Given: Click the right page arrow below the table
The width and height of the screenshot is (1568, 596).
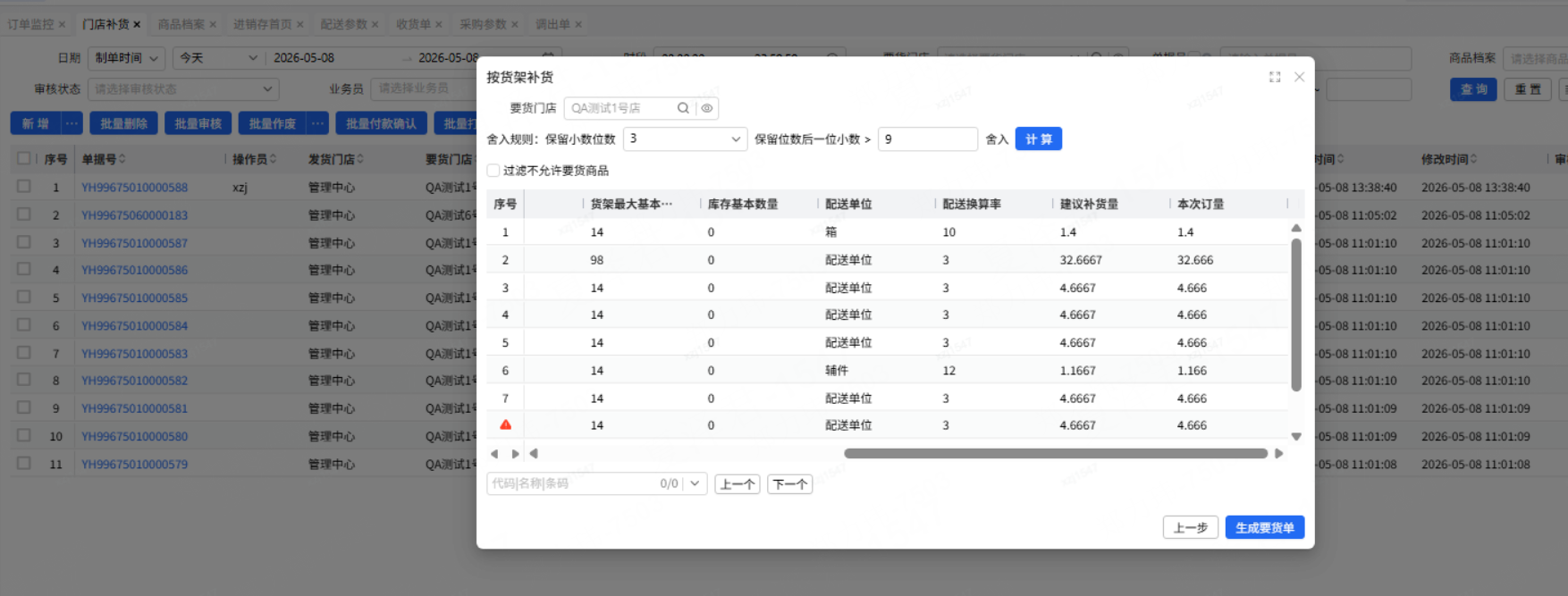Looking at the screenshot, I should 515,454.
